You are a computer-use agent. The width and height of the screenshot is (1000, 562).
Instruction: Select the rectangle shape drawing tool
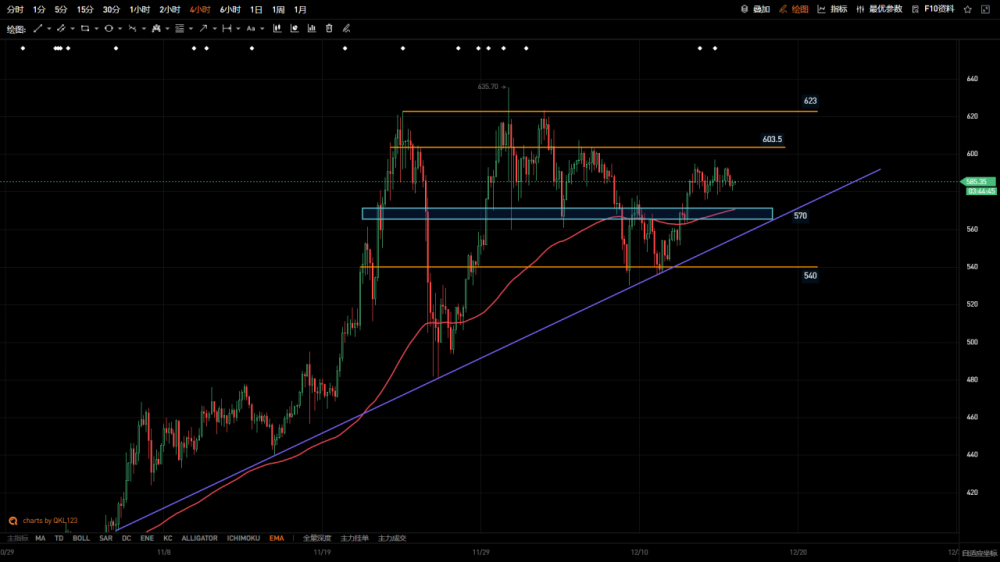pos(85,28)
